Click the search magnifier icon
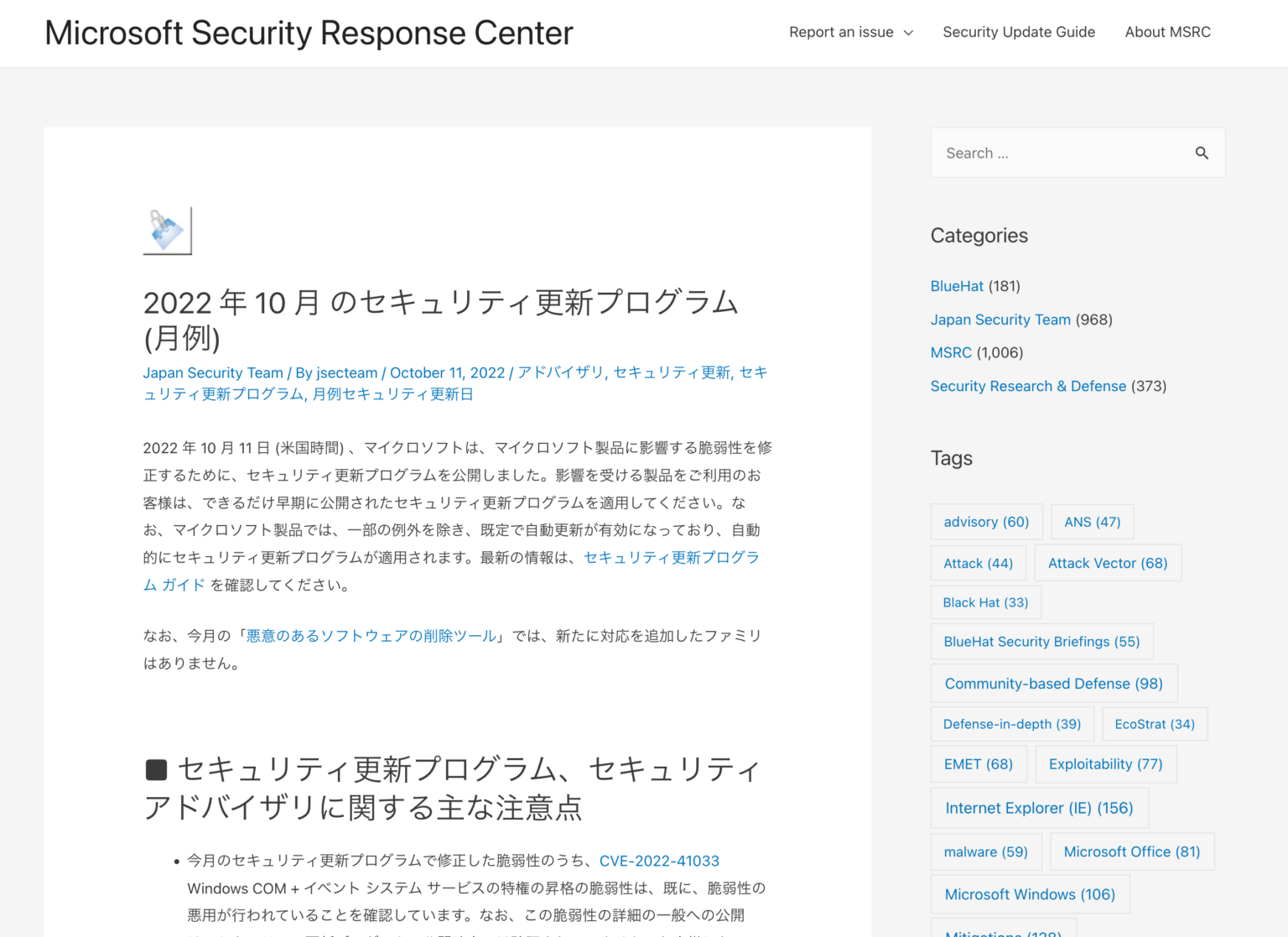Image resolution: width=1288 pixels, height=937 pixels. pyautogui.click(x=1202, y=153)
